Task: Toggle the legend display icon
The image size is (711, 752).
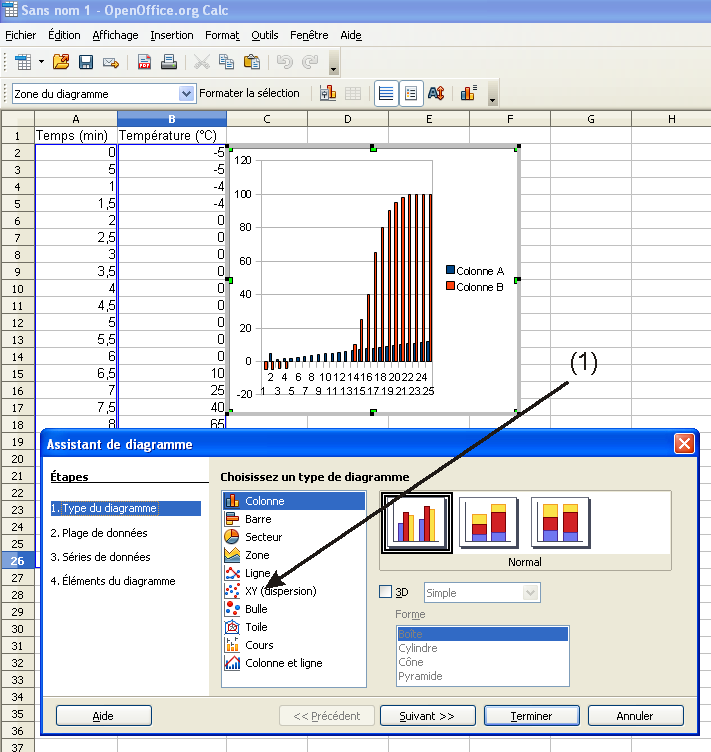Action: [411, 93]
